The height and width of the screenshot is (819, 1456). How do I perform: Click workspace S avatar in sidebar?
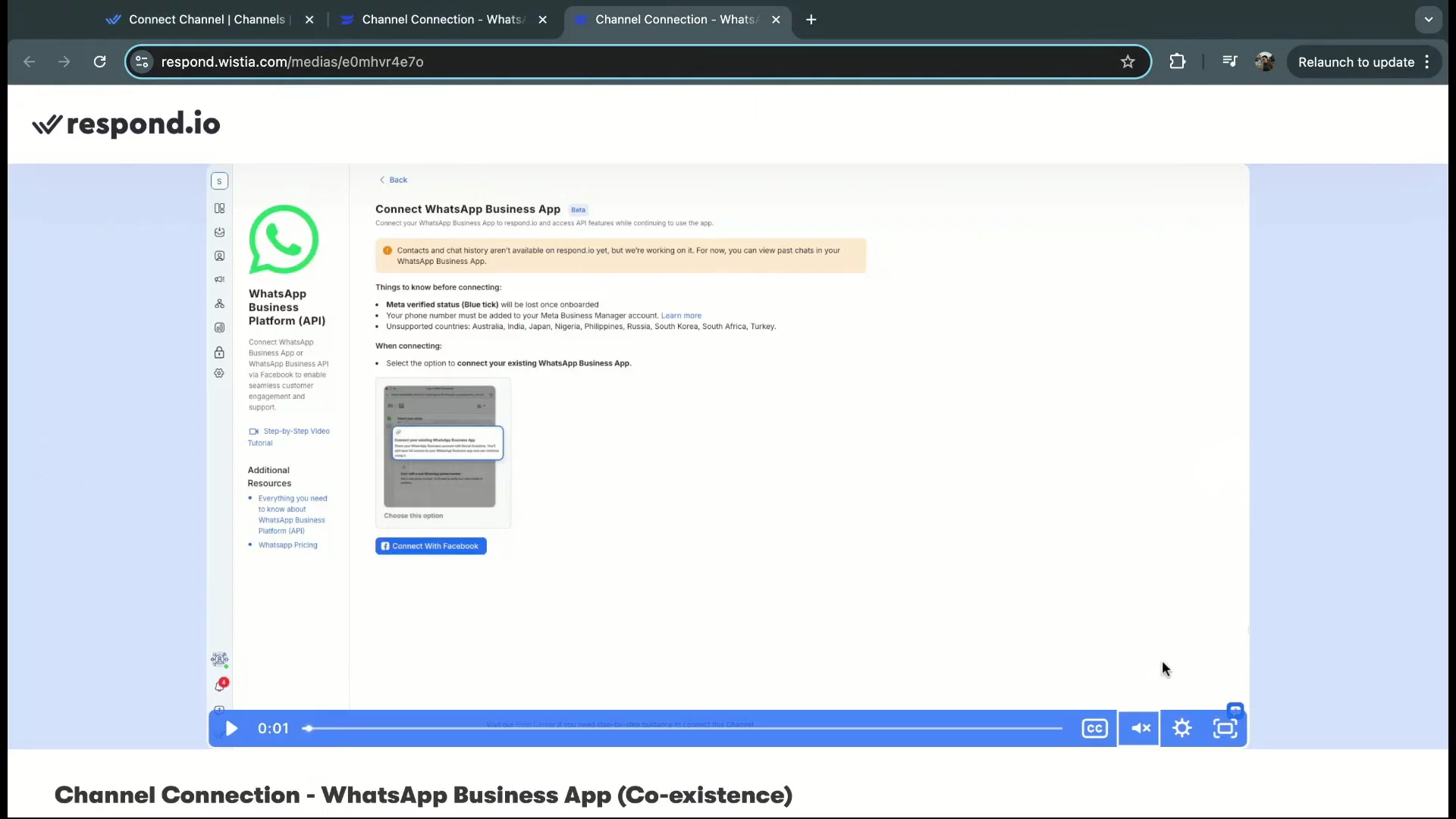[x=219, y=181]
